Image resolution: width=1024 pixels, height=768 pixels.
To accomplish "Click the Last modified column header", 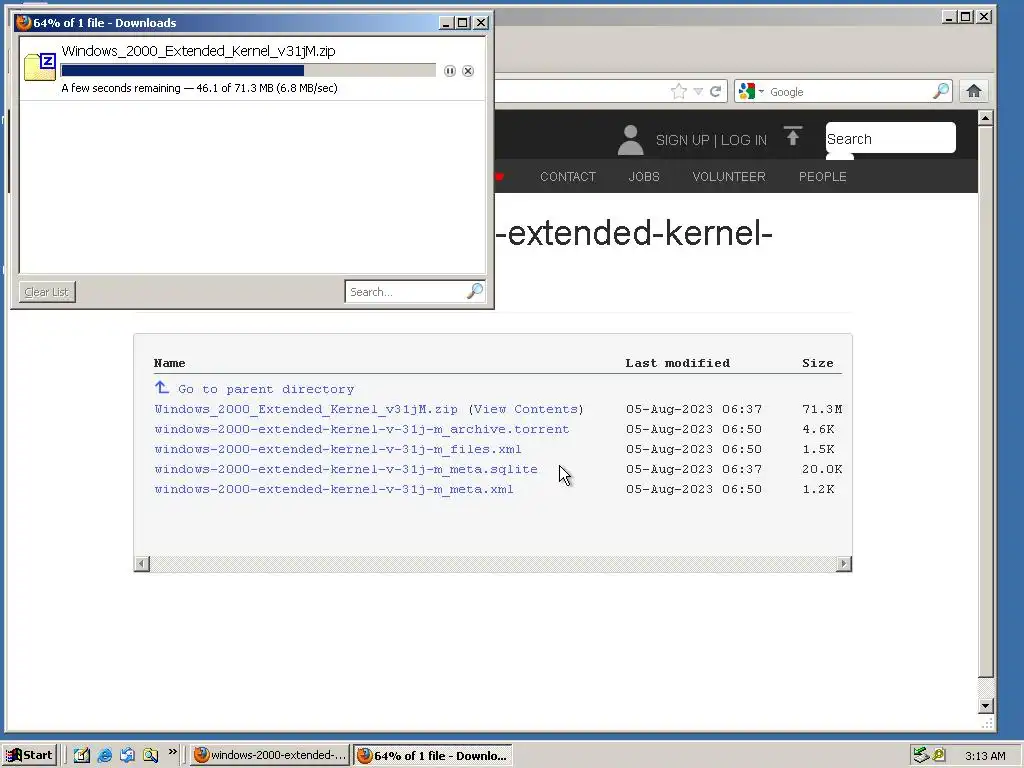I will pyautogui.click(x=677, y=363).
